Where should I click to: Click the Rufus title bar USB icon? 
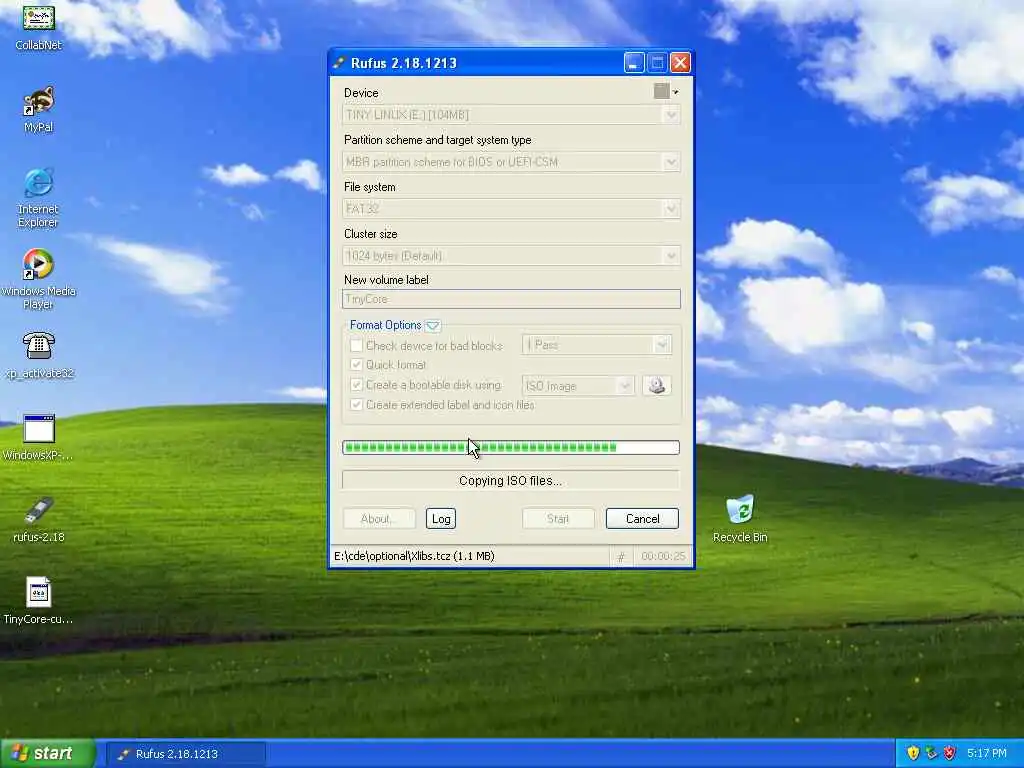click(338, 63)
